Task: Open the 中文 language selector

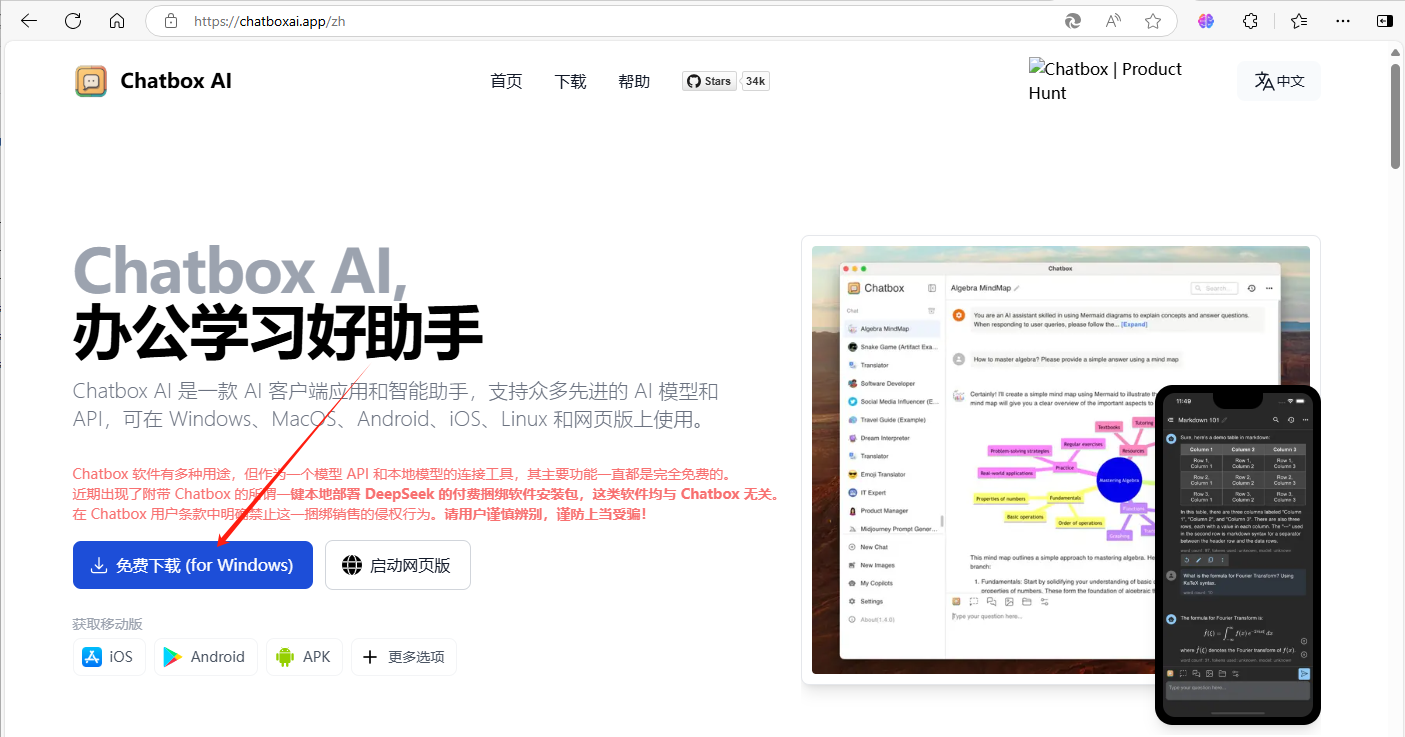Action: (1279, 81)
